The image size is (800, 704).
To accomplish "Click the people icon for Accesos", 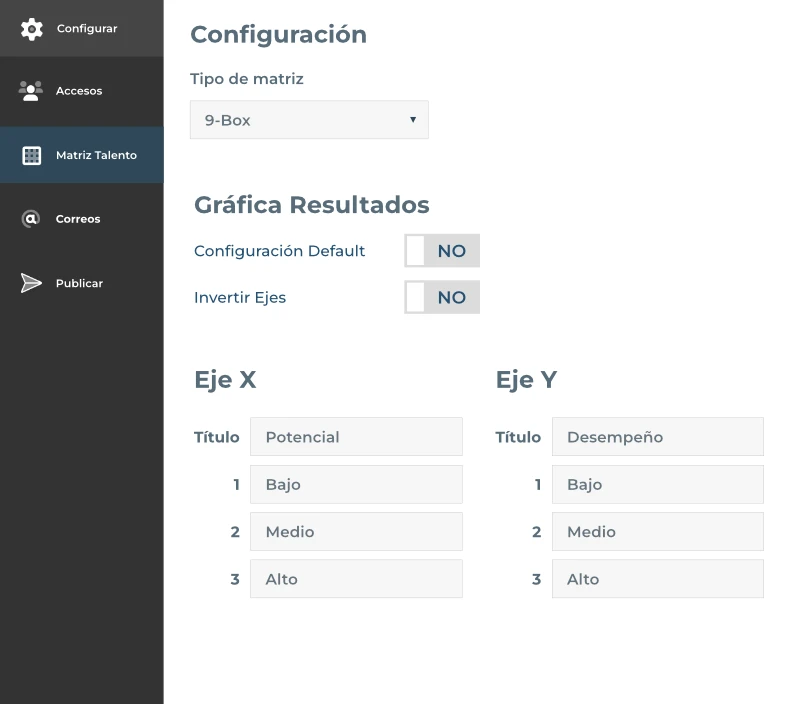I will pos(31,91).
